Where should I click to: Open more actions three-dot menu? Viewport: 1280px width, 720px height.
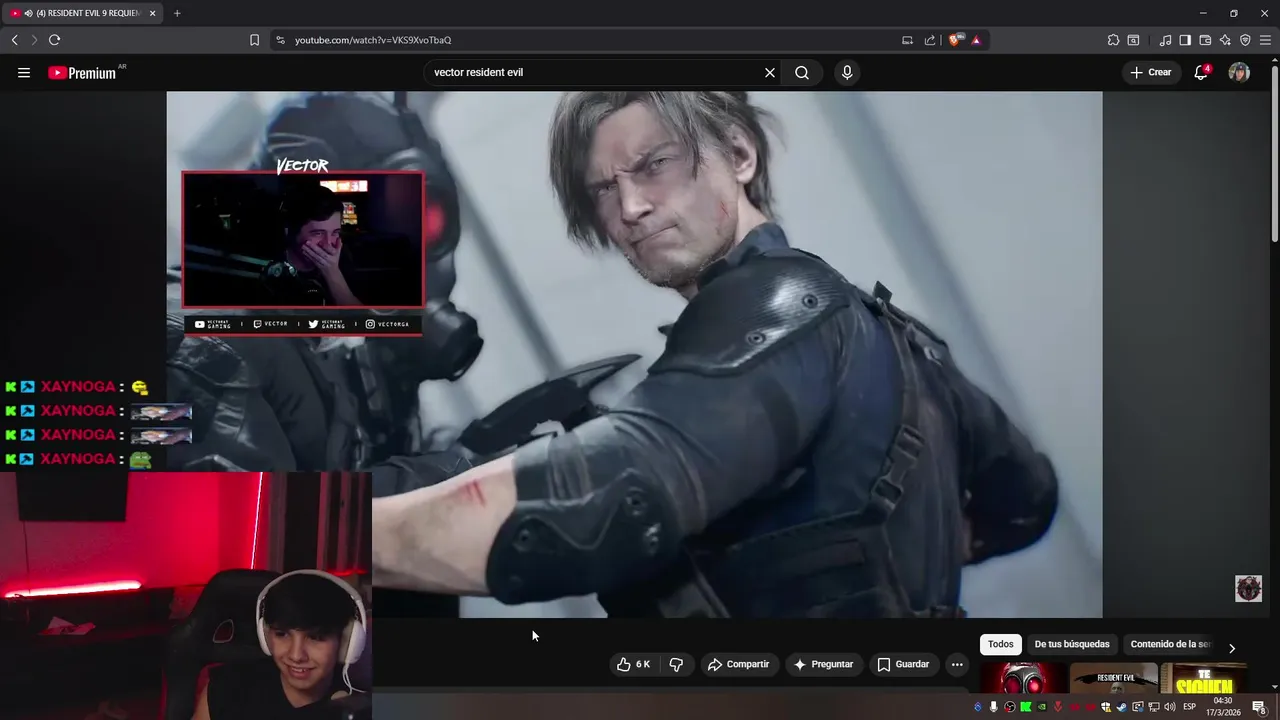pyautogui.click(x=957, y=664)
